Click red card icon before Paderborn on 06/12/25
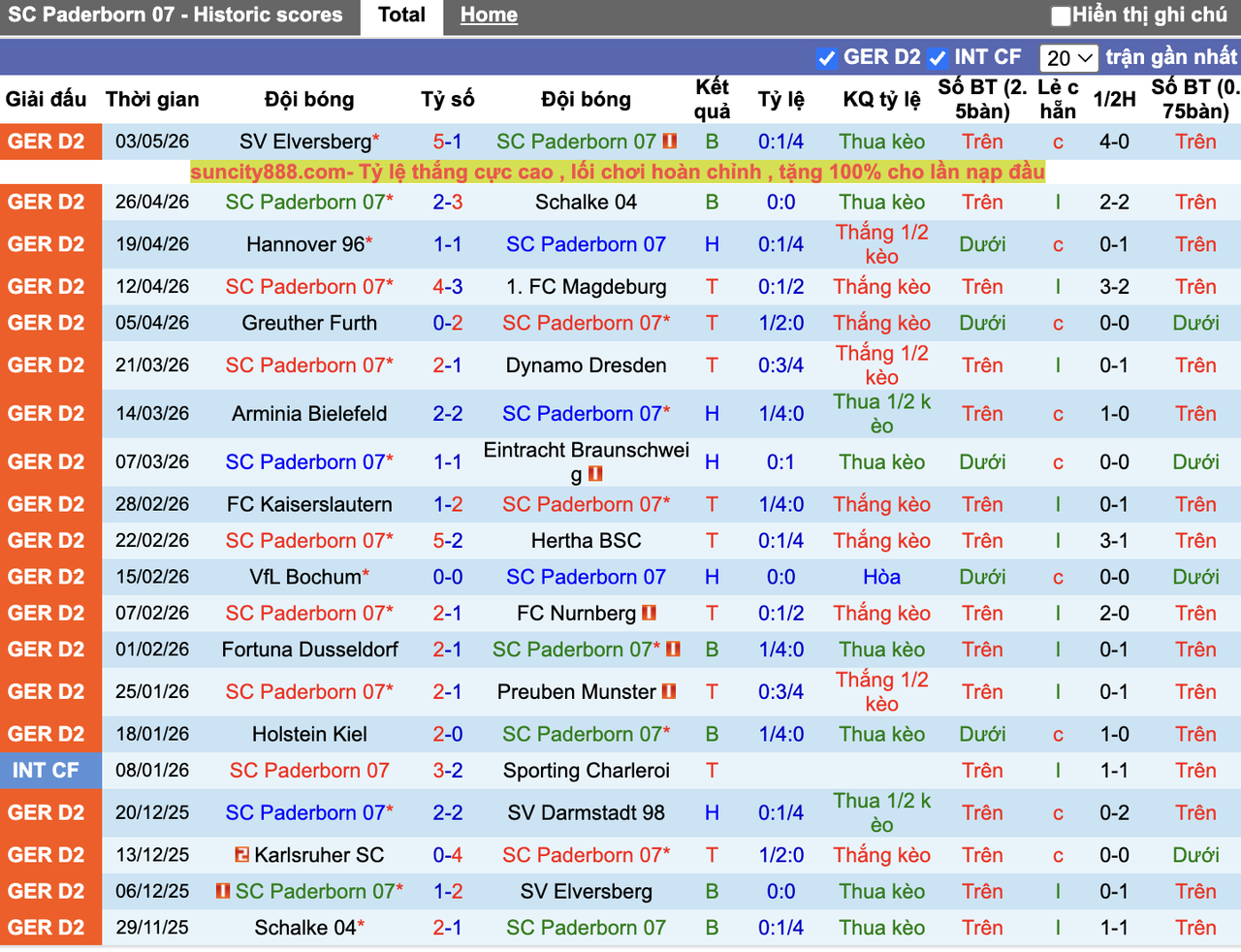This screenshot has height=952, width=1241. click(x=223, y=891)
